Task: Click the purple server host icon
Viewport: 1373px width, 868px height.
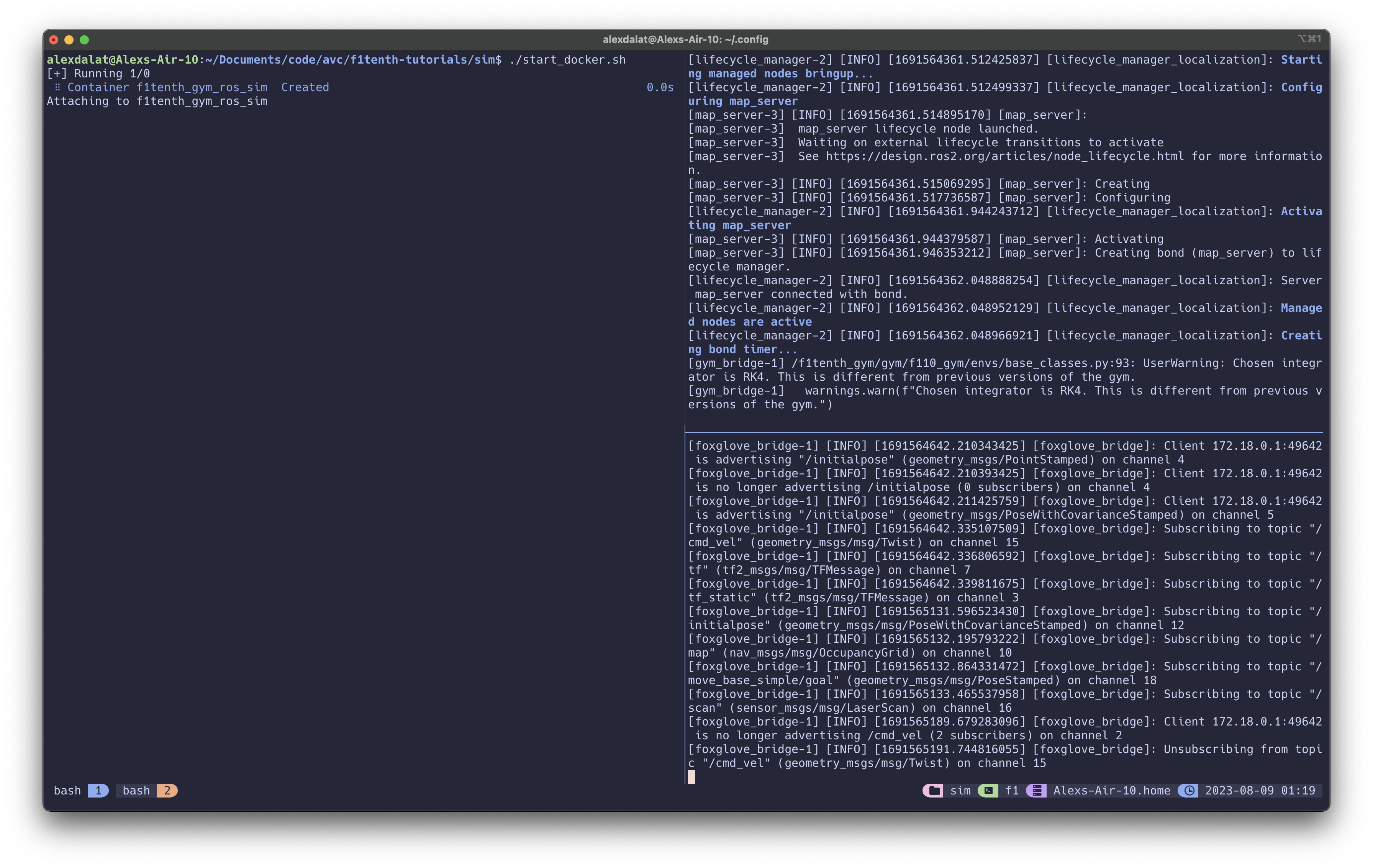Action: 1036,791
